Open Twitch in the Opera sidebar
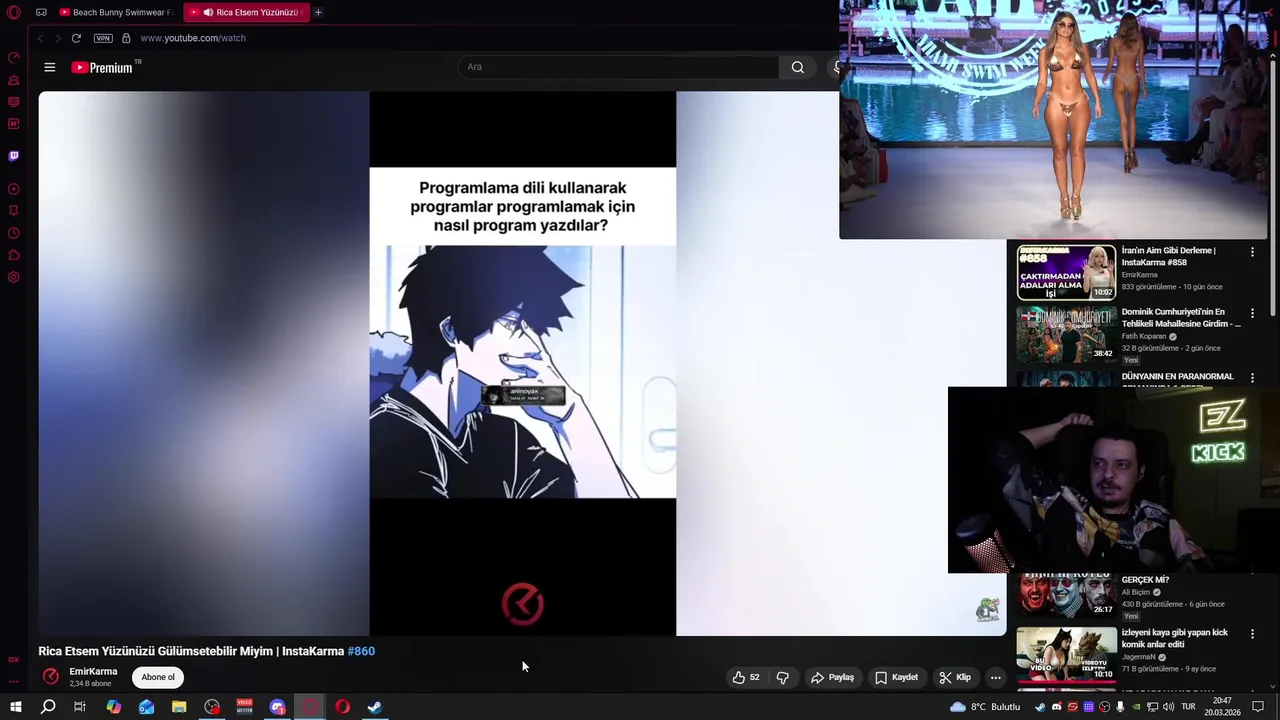 [13, 156]
